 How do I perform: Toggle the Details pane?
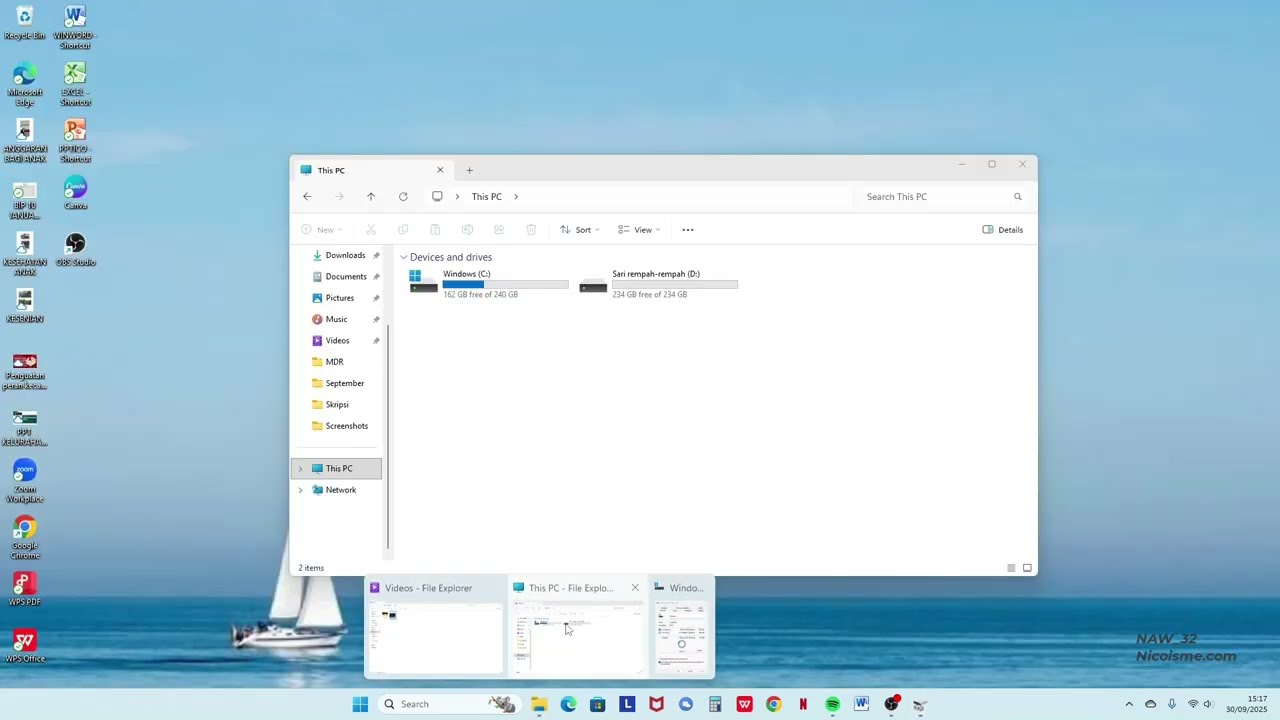[1003, 230]
